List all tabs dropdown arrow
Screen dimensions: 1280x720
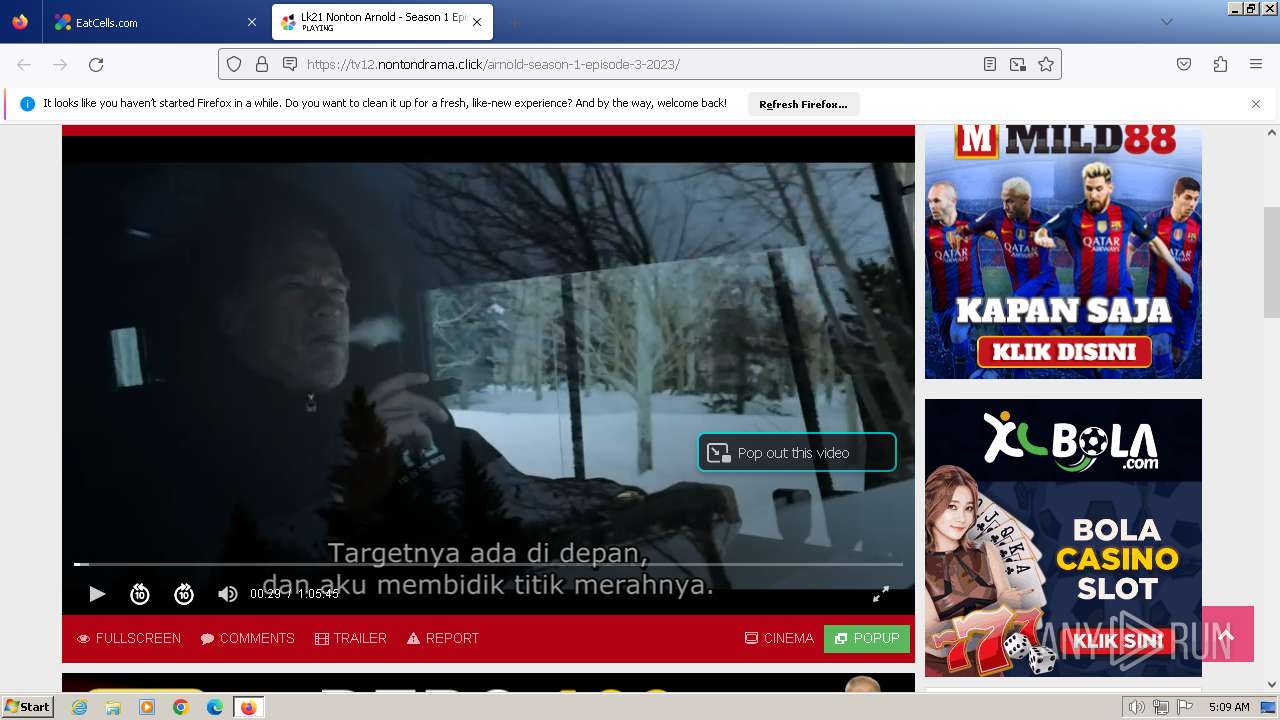[1166, 22]
